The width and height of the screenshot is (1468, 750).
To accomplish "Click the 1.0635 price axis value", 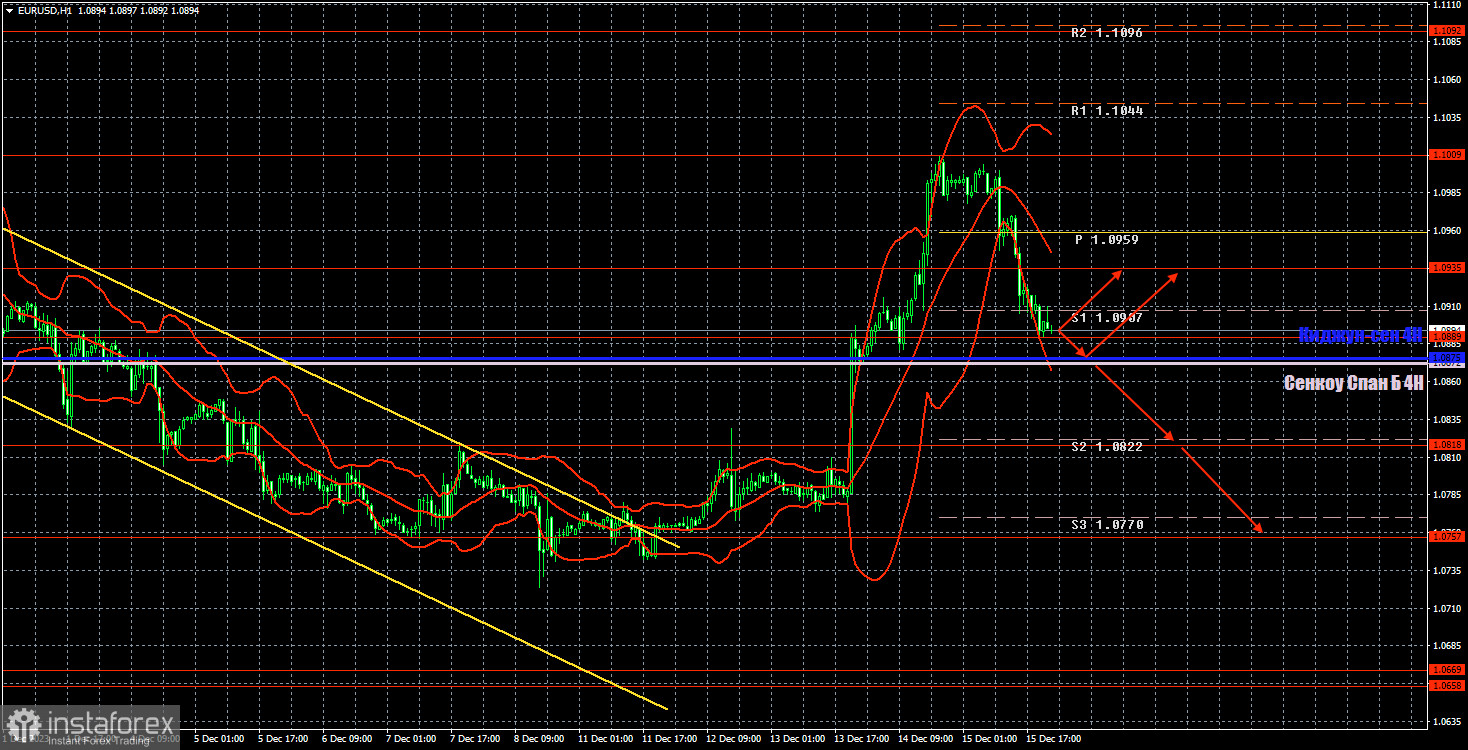I will [x=1448, y=721].
